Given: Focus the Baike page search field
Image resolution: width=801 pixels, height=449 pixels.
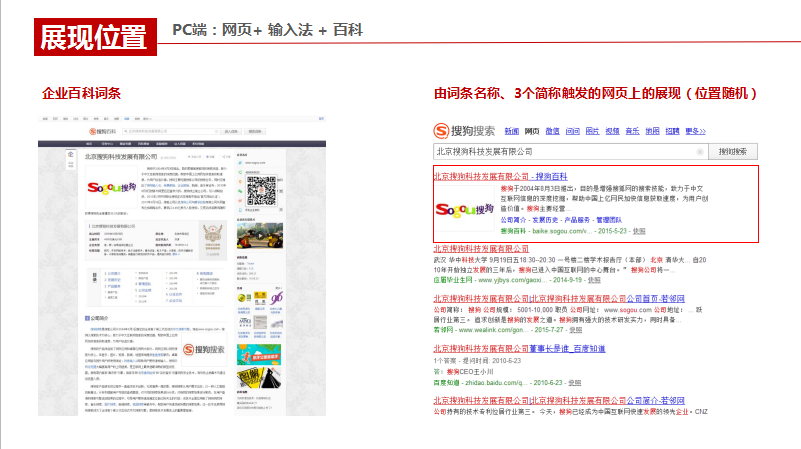Looking at the screenshot, I should (171, 131).
